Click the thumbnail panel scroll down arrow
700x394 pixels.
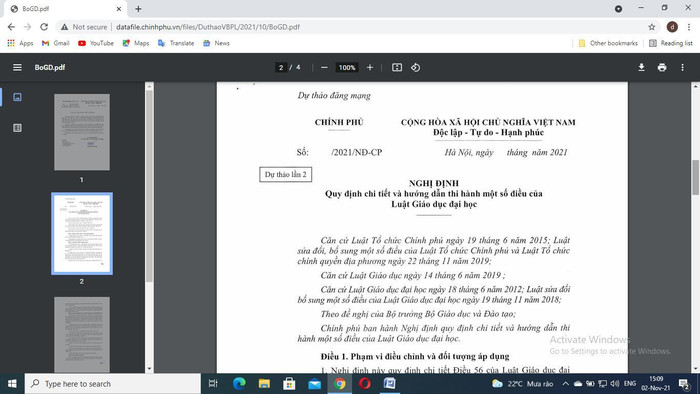point(150,369)
